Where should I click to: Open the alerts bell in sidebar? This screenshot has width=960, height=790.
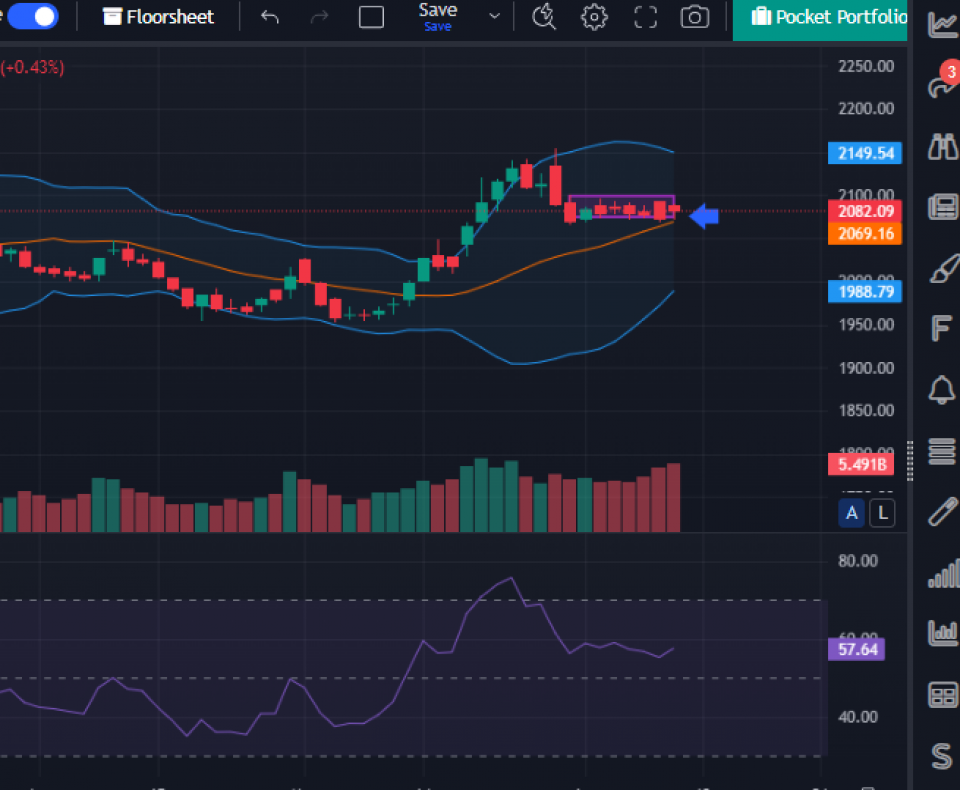pyautogui.click(x=941, y=390)
